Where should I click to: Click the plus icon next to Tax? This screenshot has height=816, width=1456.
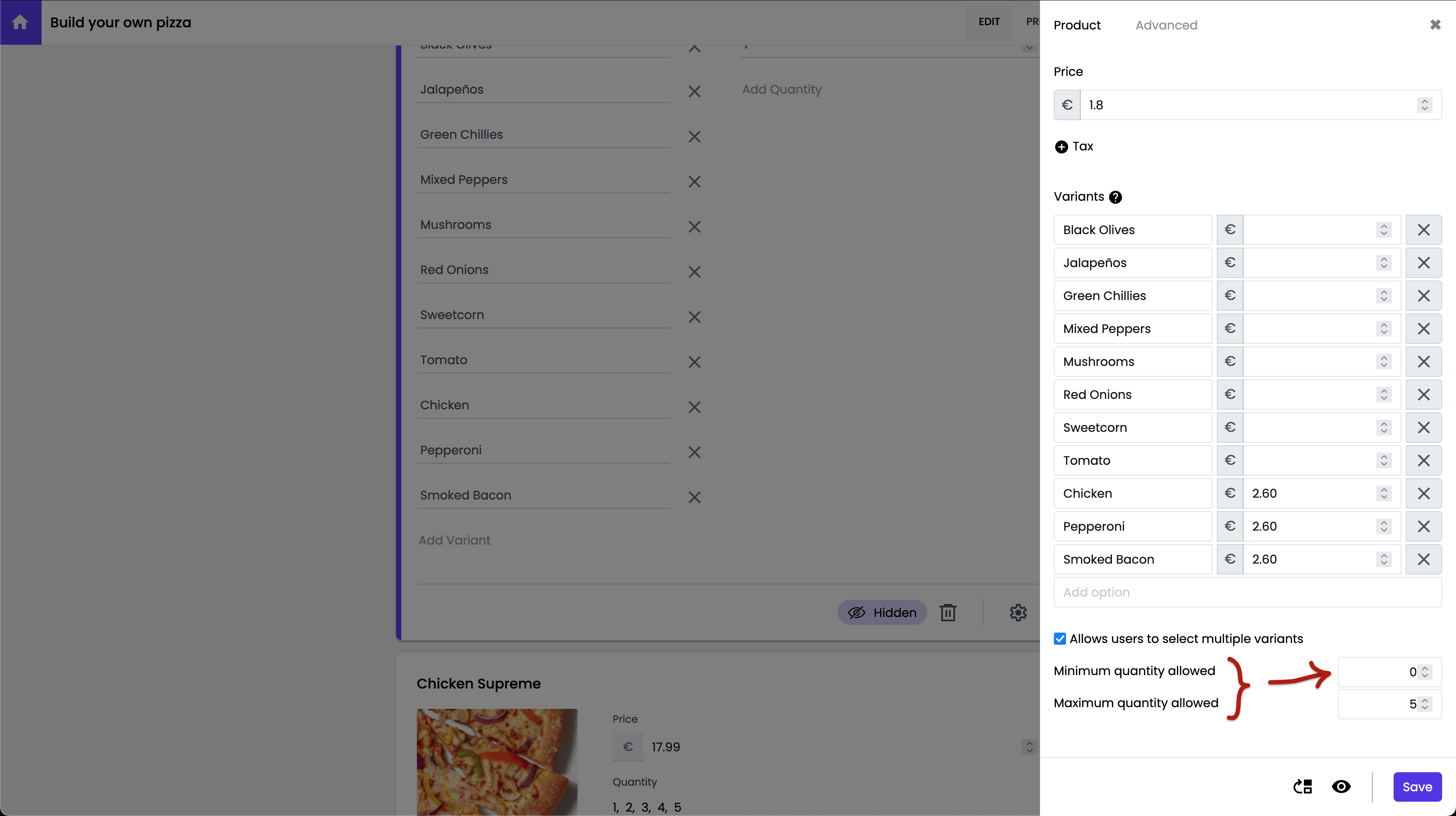[x=1061, y=147]
